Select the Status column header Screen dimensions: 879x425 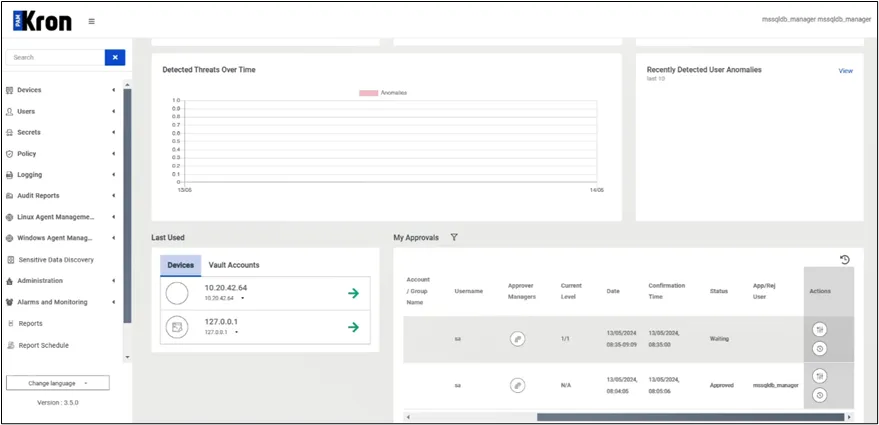coord(719,292)
